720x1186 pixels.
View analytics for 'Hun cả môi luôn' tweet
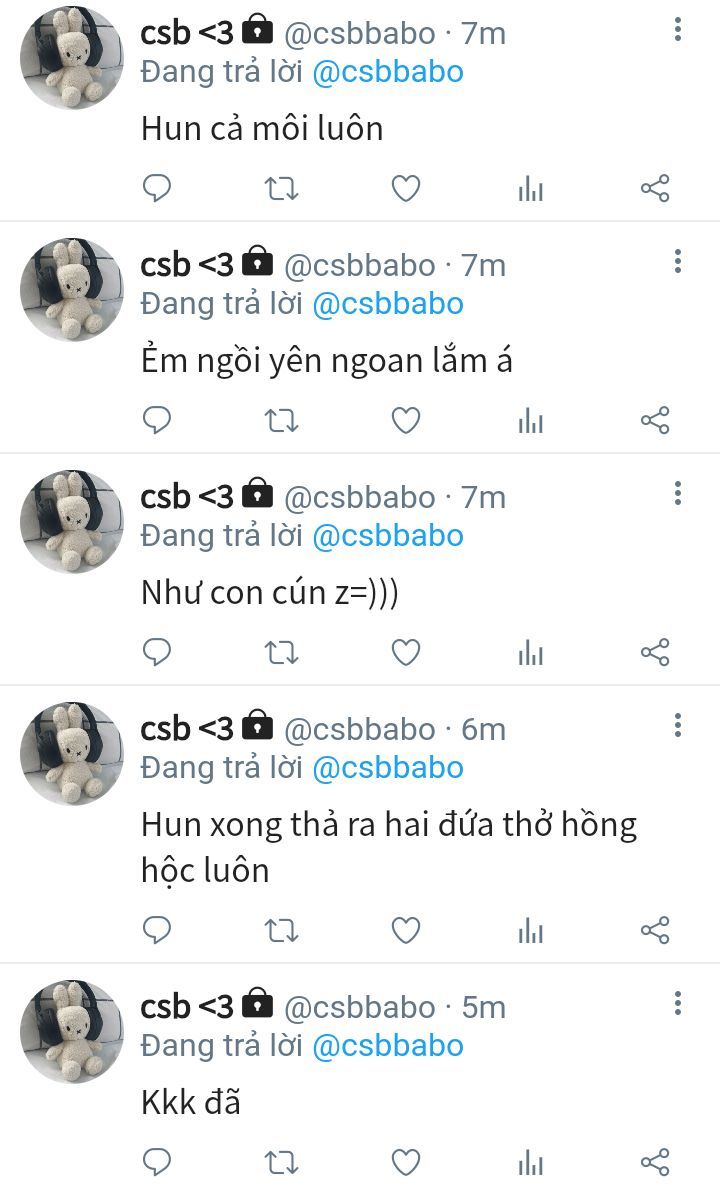coord(531,189)
